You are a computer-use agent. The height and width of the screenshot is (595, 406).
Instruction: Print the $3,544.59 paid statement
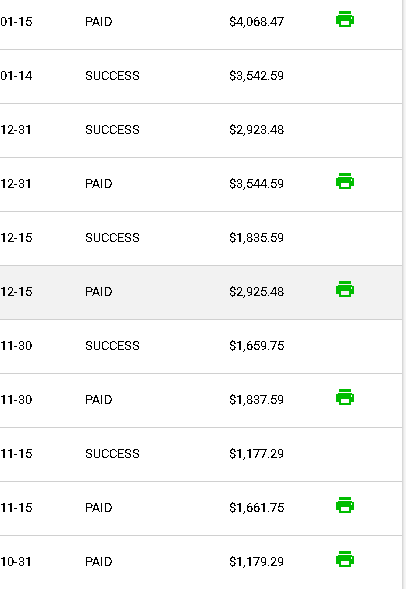[345, 181]
